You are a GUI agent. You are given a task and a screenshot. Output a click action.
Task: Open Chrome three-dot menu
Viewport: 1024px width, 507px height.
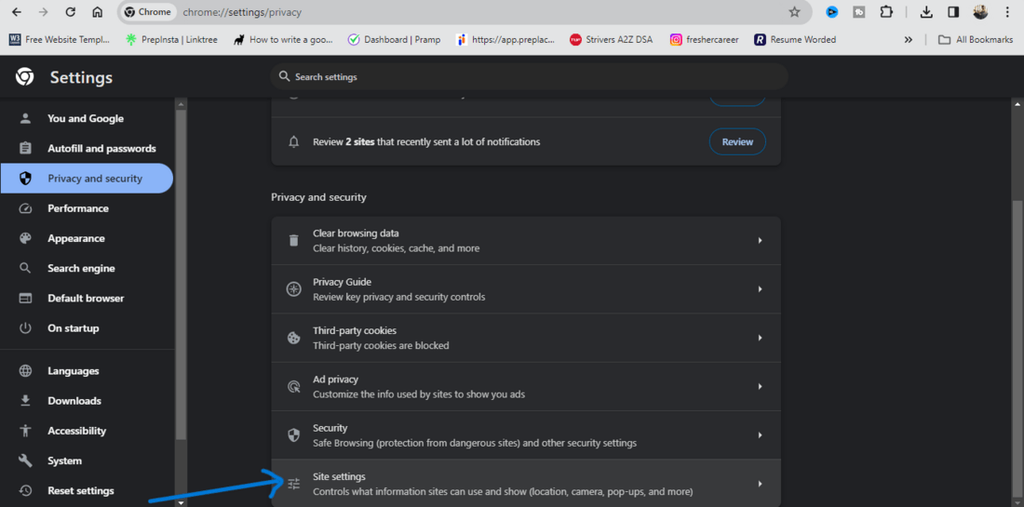[x=1006, y=12]
